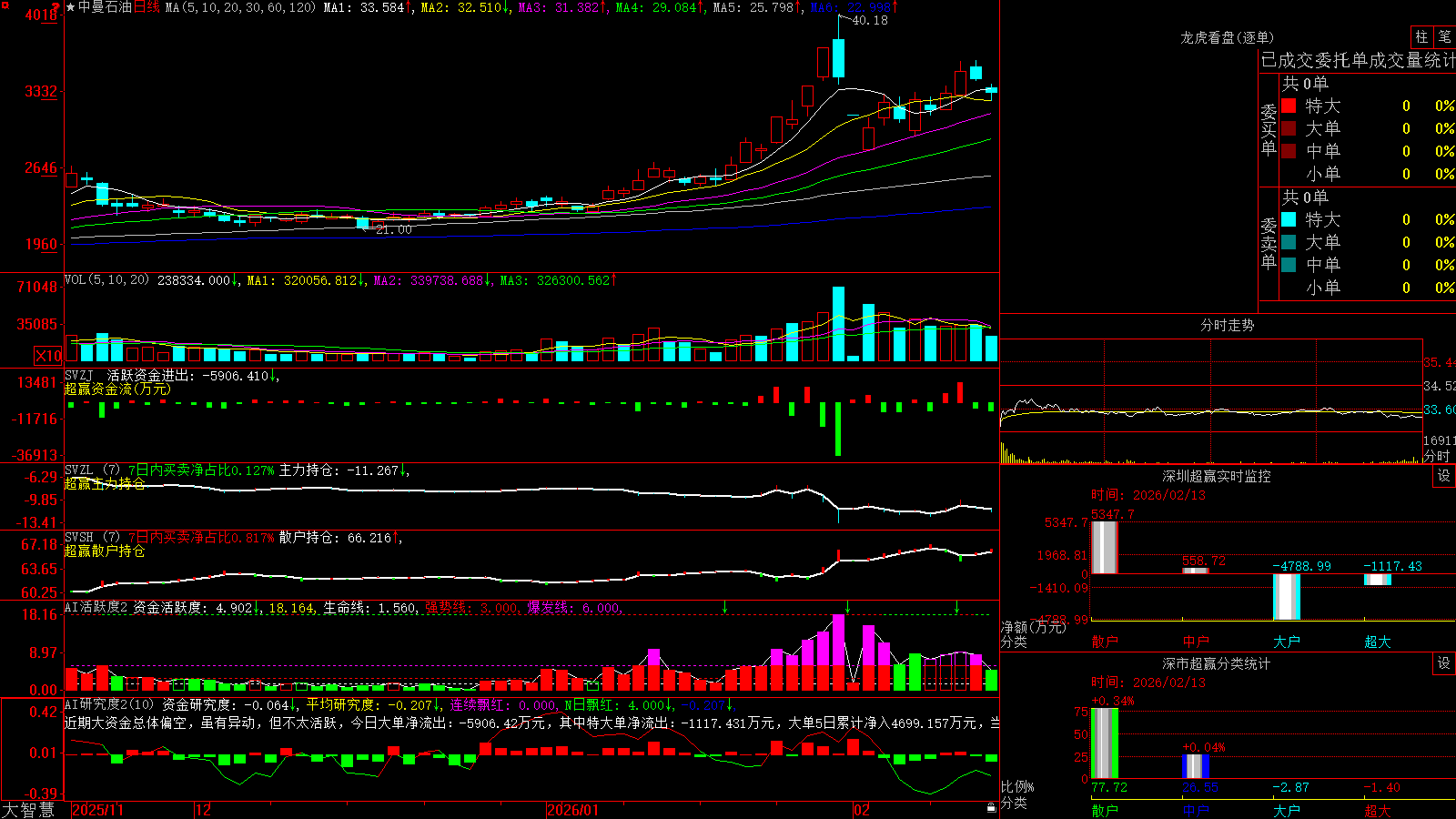
Task: Click the X10 volume multiplier box
Action: pos(48,356)
